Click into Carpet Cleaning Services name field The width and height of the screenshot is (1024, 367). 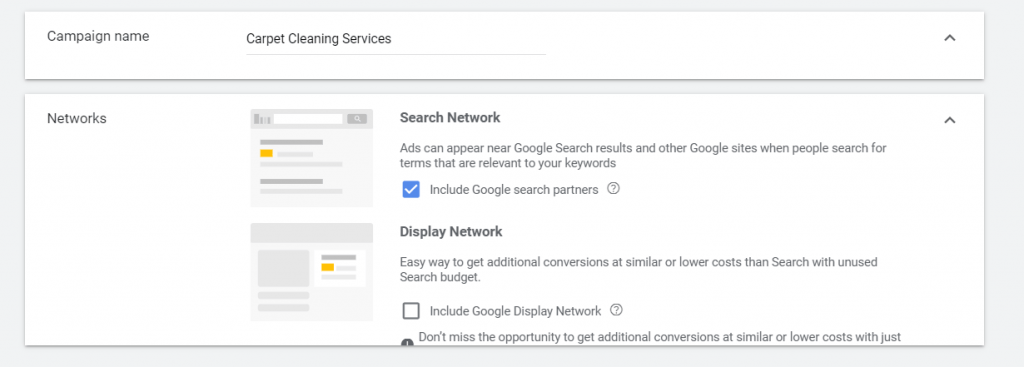396,39
